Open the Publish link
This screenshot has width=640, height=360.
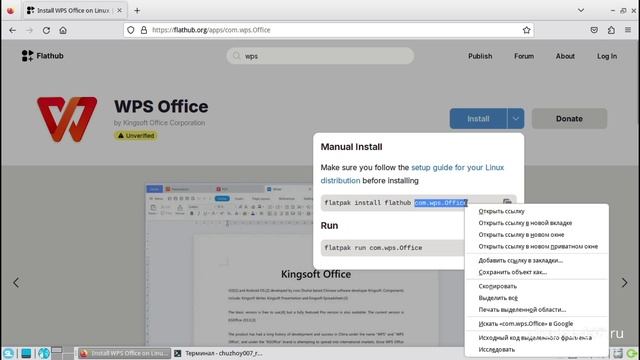tap(480, 56)
